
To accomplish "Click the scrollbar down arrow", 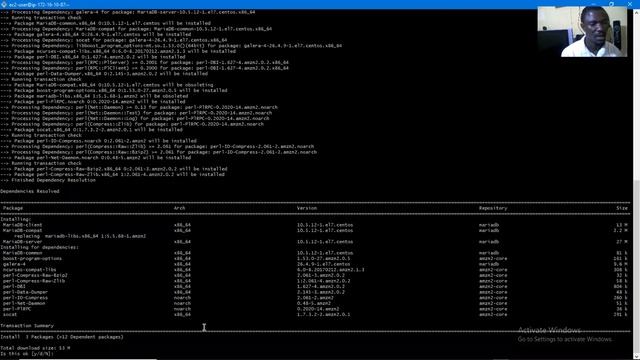I will coord(636,356).
